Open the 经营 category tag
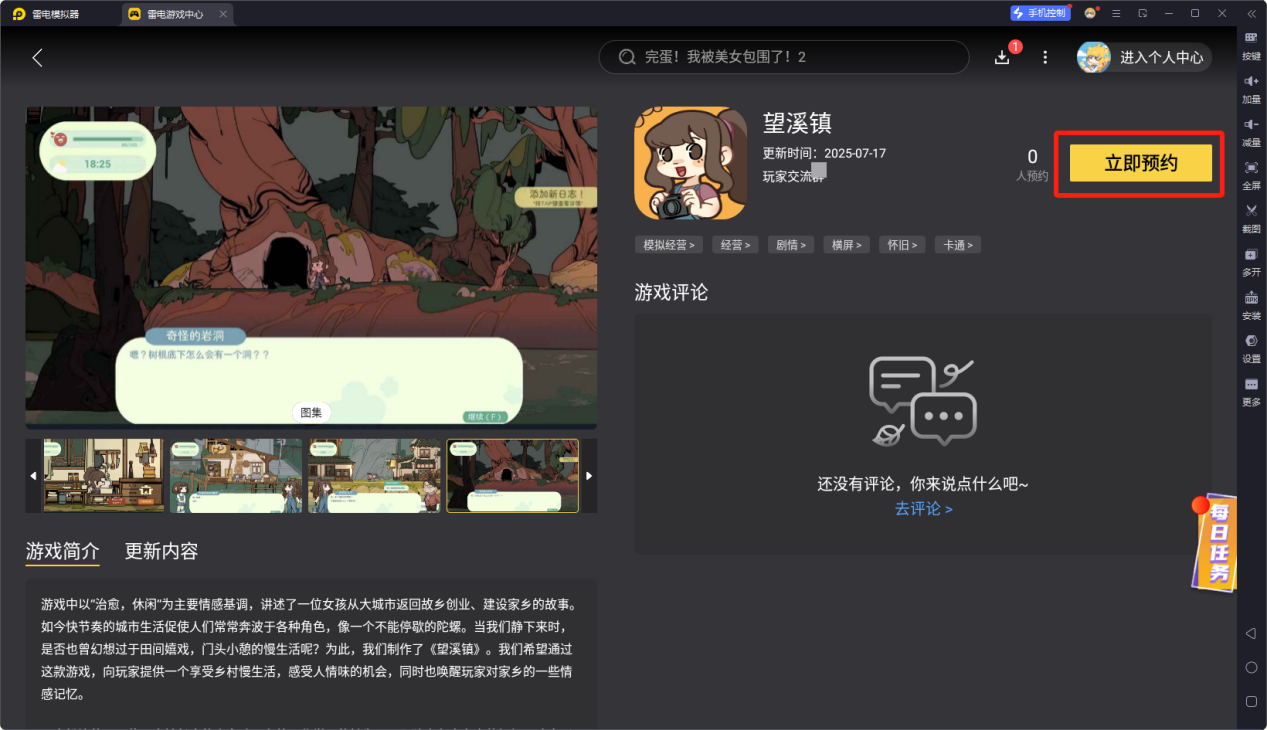Viewport: 1267px width, 730px height. (736, 244)
